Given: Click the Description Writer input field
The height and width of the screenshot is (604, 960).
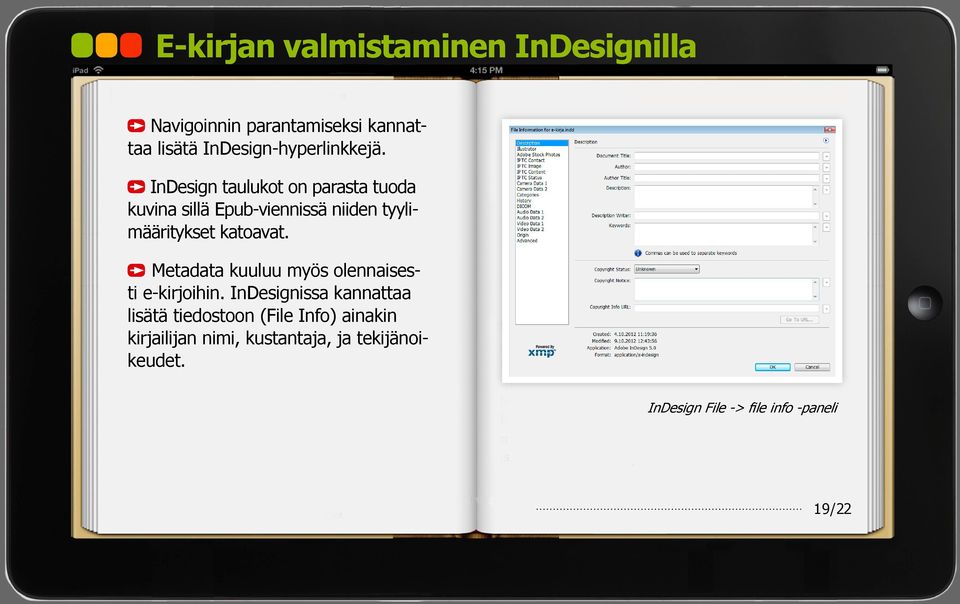Looking at the screenshot, I should click(726, 215).
